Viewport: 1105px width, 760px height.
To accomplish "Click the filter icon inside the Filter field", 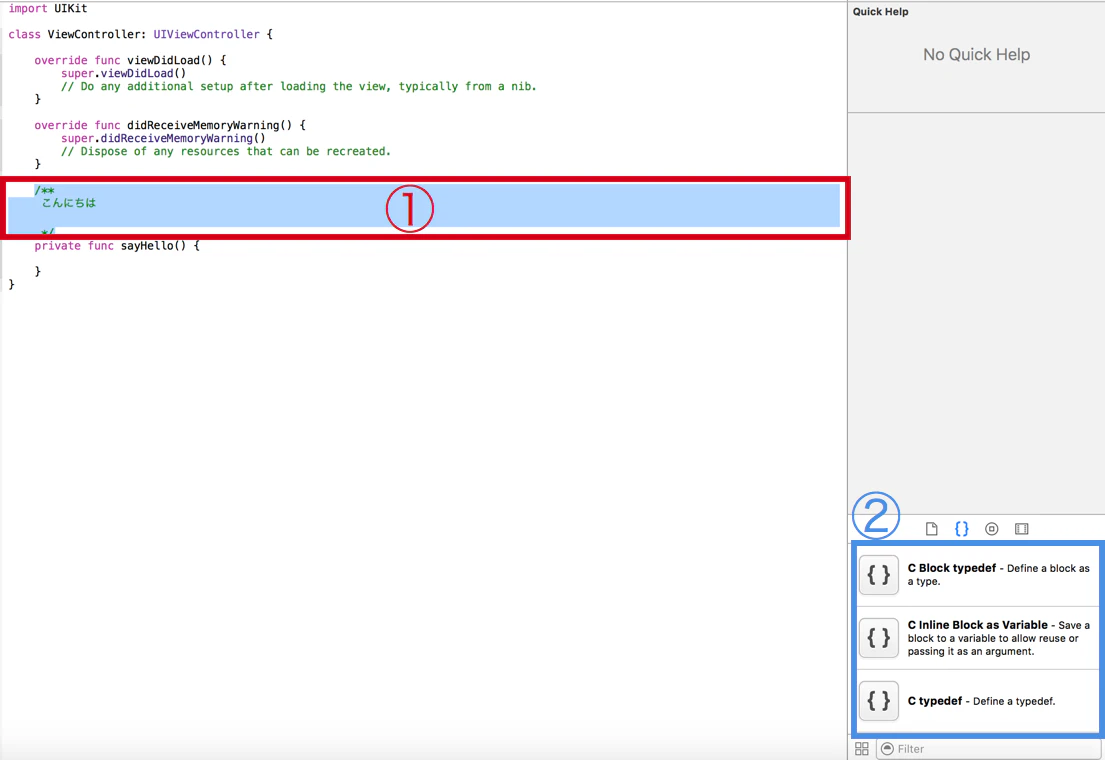I will click(x=887, y=749).
